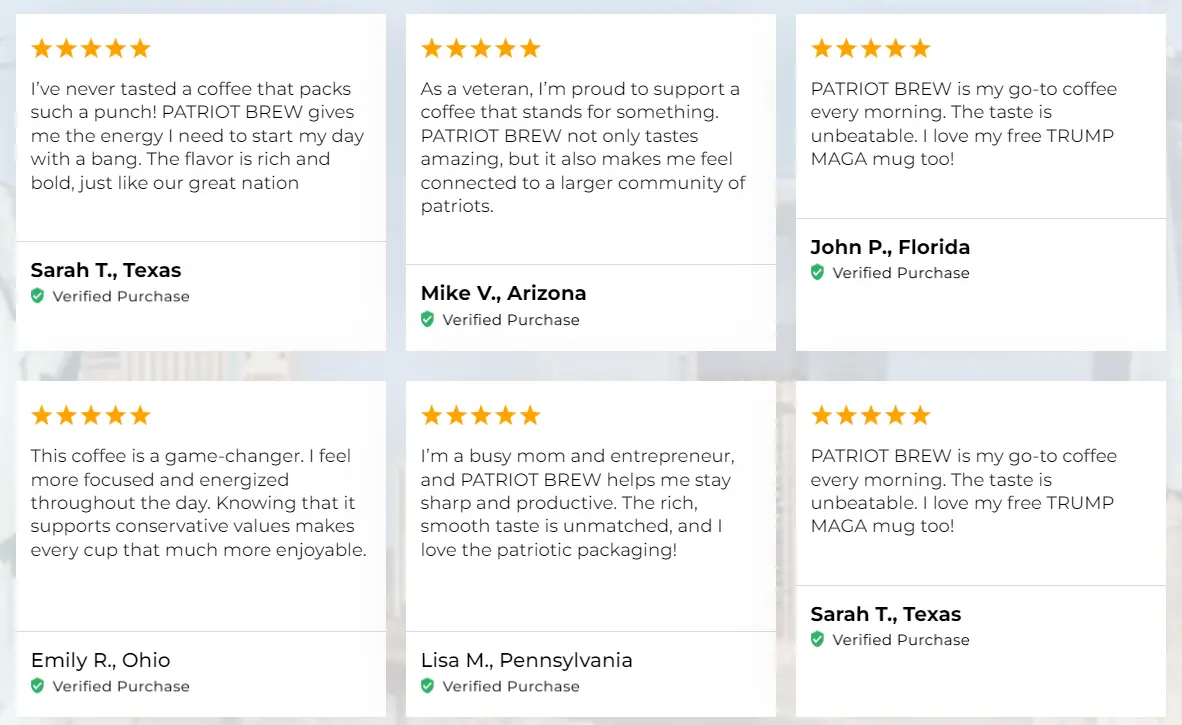Click verified shield icon beside Mike V., Arizona
This screenshot has width=1182, height=725.
427,320
